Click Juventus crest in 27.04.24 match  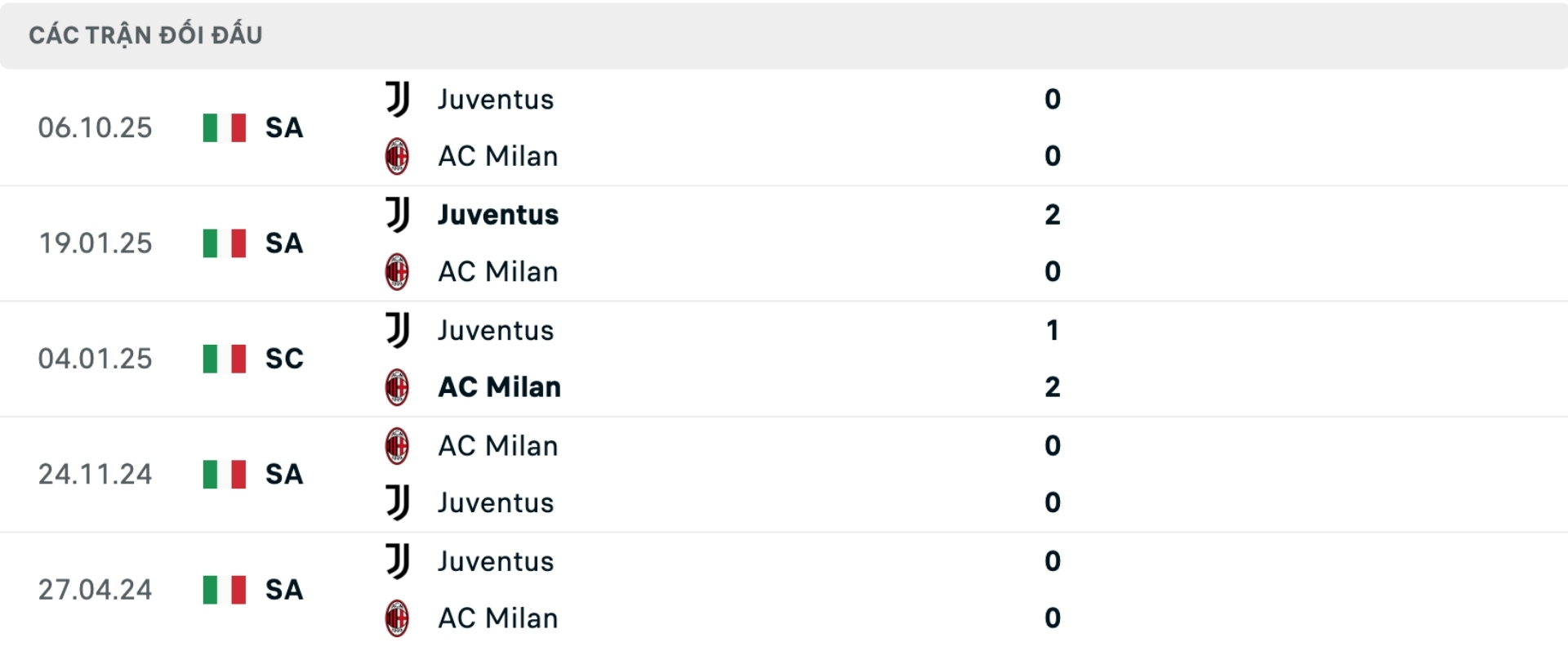(398, 561)
